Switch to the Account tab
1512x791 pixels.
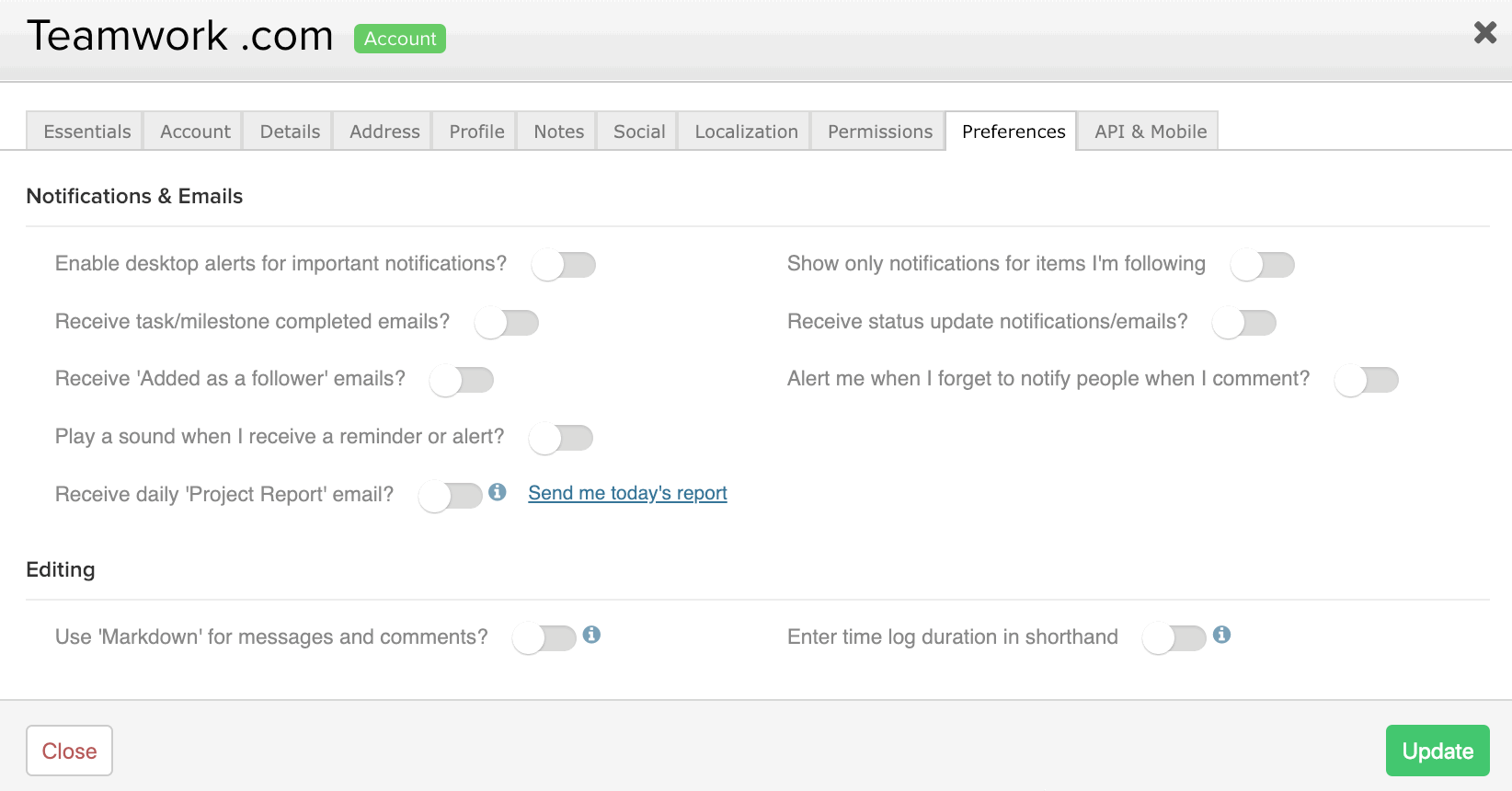point(194,131)
